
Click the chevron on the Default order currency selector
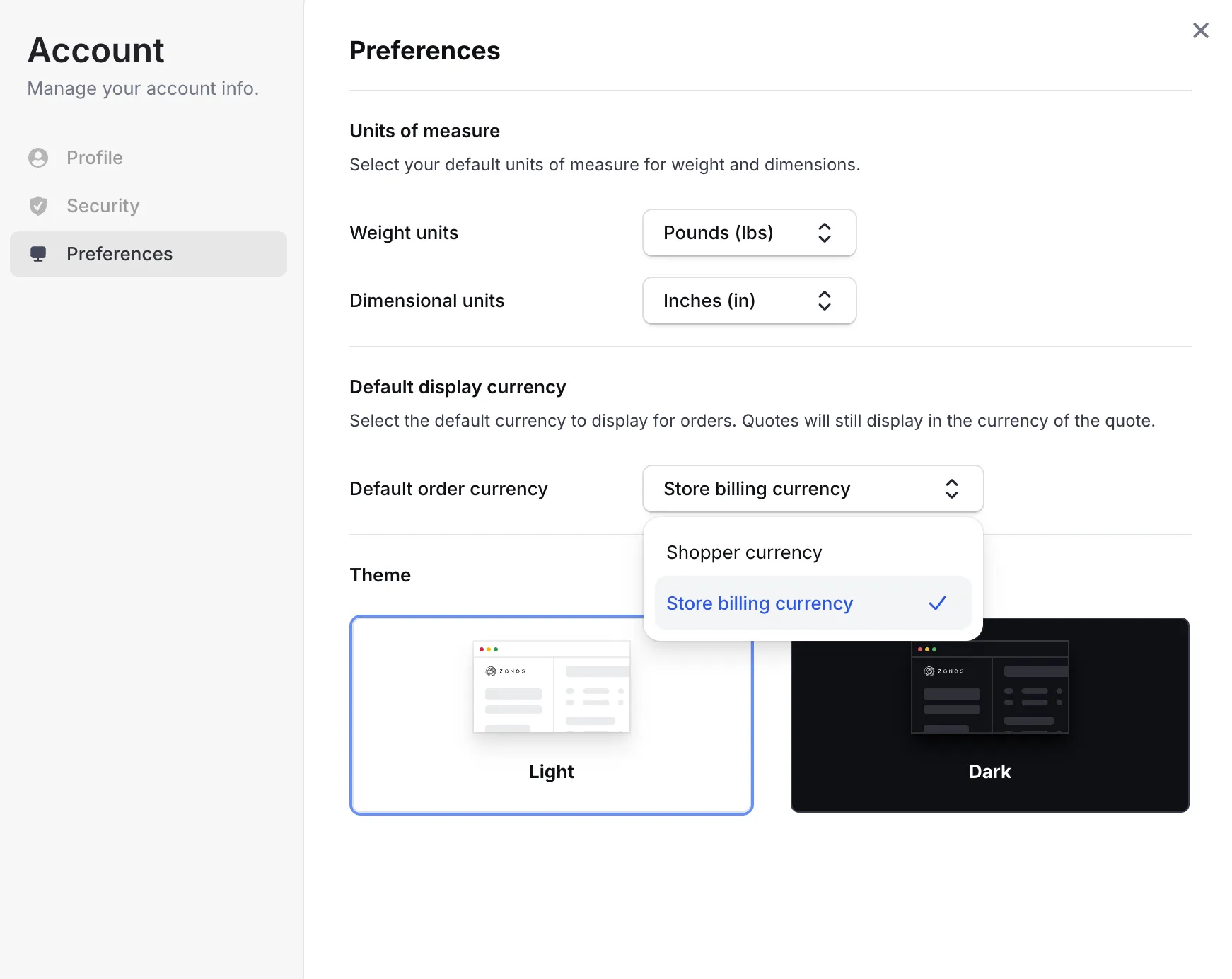953,488
